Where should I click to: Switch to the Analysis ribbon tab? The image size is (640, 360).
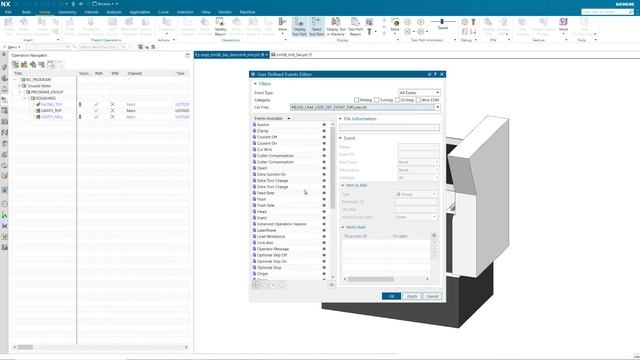pyautogui.click(x=114, y=12)
